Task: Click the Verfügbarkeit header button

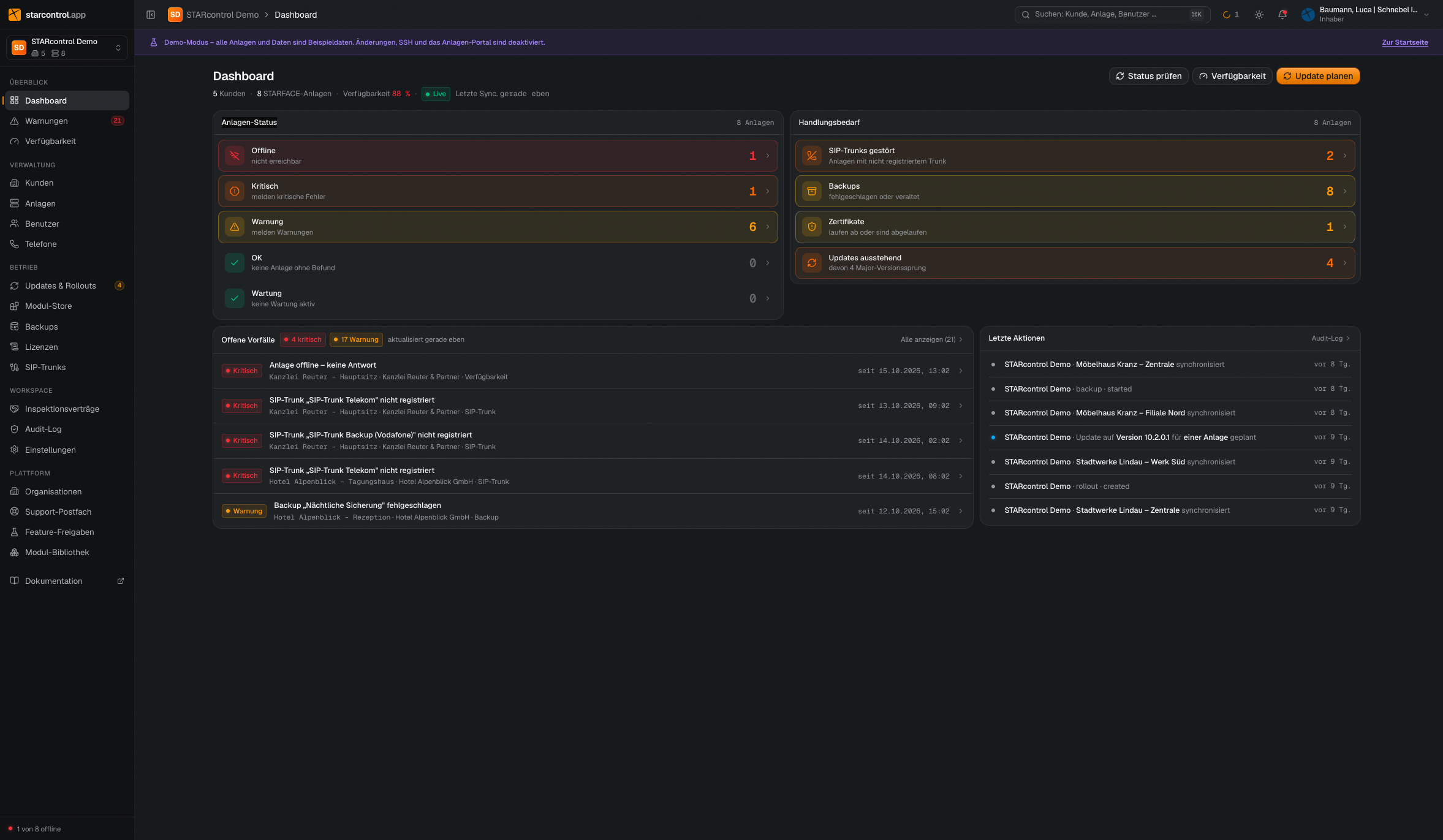Action: [1232, 76]
